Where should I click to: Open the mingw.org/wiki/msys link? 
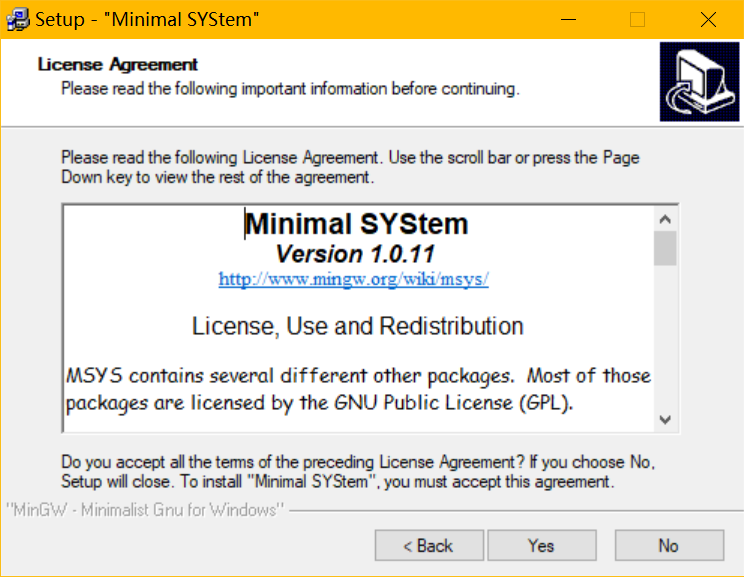point(354,279)
